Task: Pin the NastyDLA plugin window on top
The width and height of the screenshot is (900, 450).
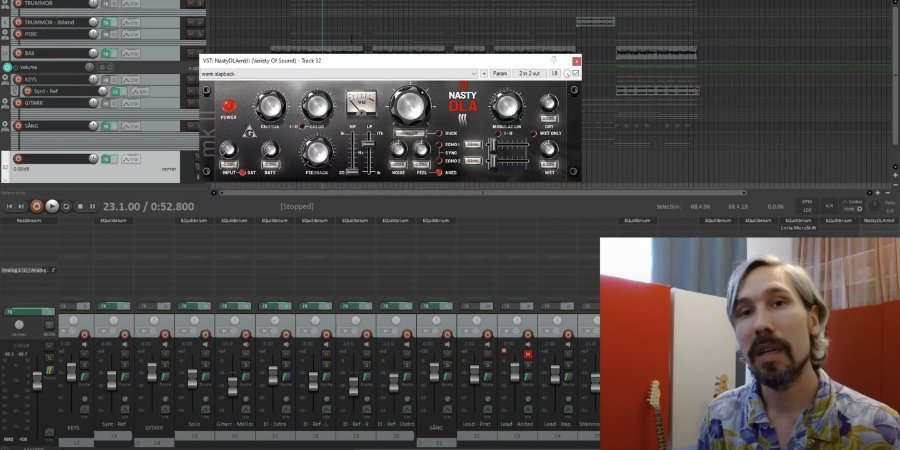Action: pos(554,60)
